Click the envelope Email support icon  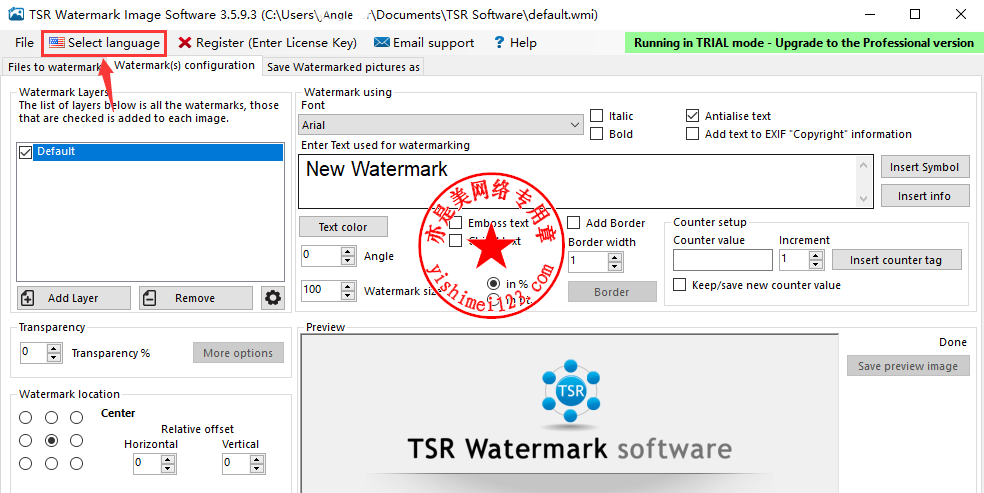coord(382,43)
